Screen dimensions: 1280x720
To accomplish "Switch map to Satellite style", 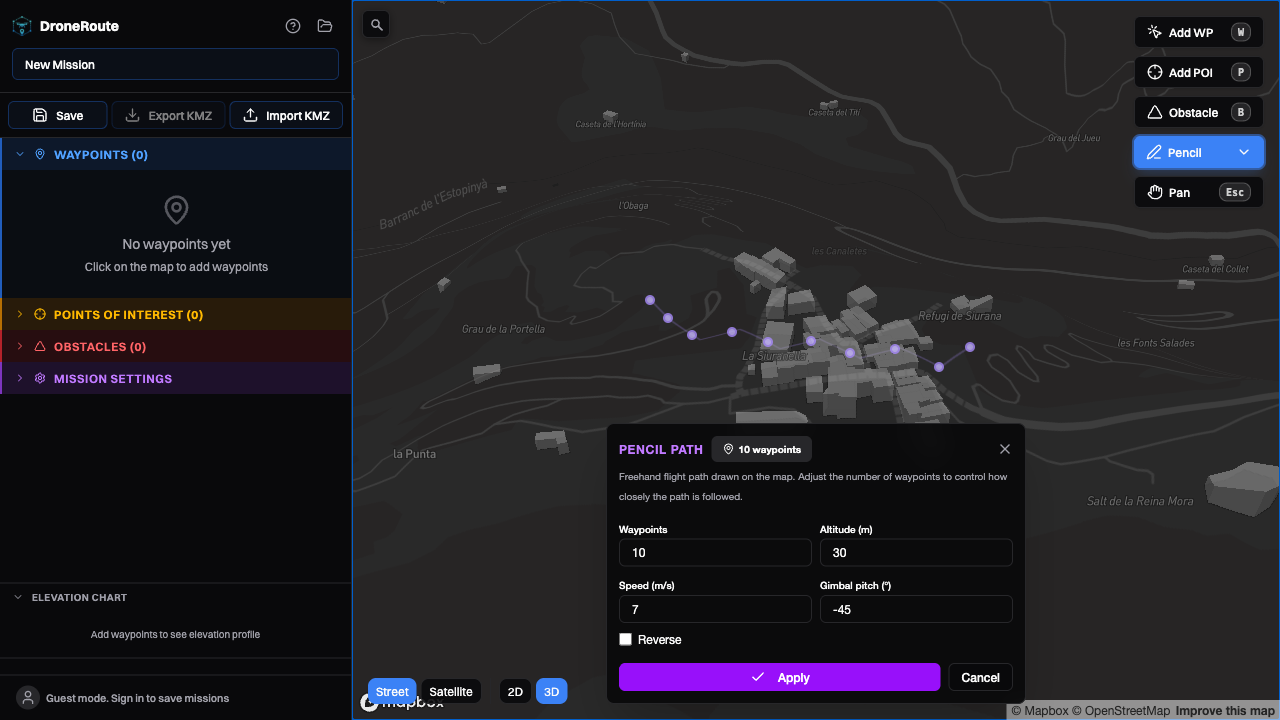I will coord(451,692).
